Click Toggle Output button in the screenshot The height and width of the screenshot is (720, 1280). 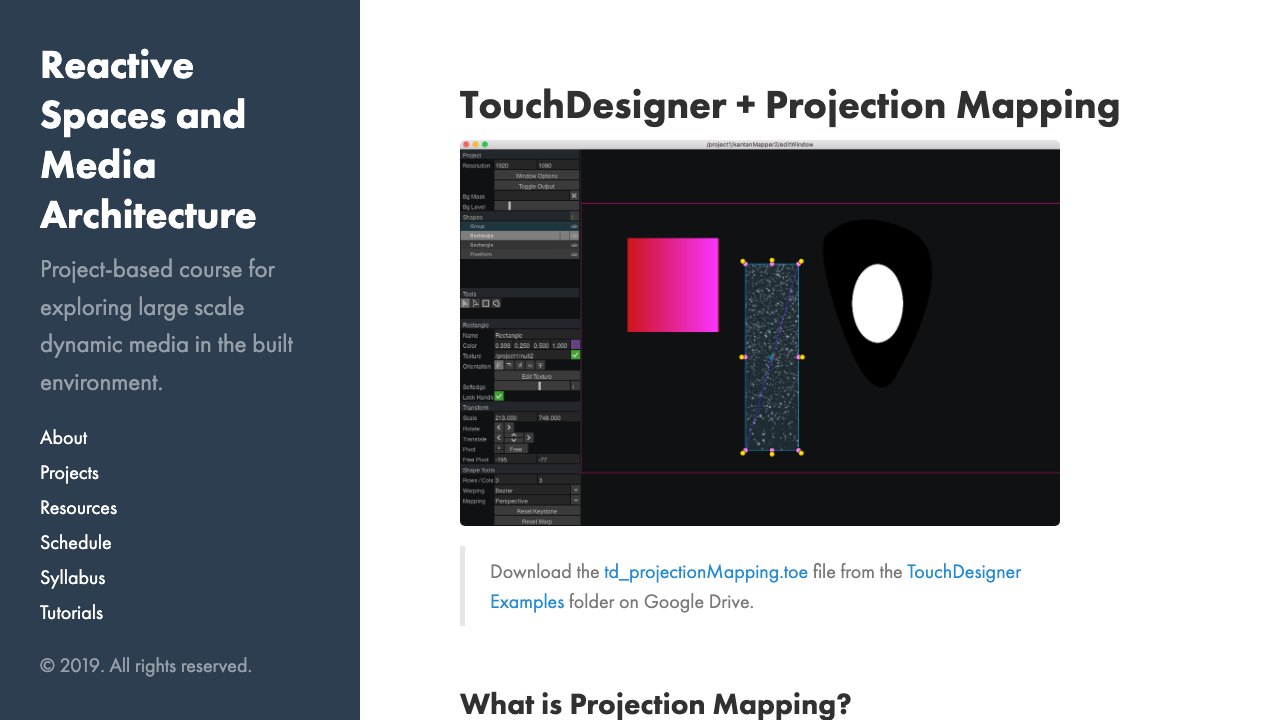537,186
